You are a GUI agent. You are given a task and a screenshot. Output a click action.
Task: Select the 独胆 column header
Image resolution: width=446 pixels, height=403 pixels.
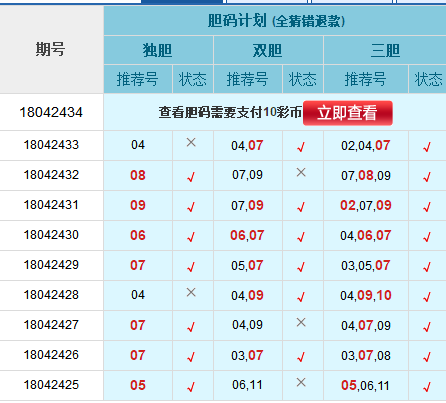pos(158,50)
